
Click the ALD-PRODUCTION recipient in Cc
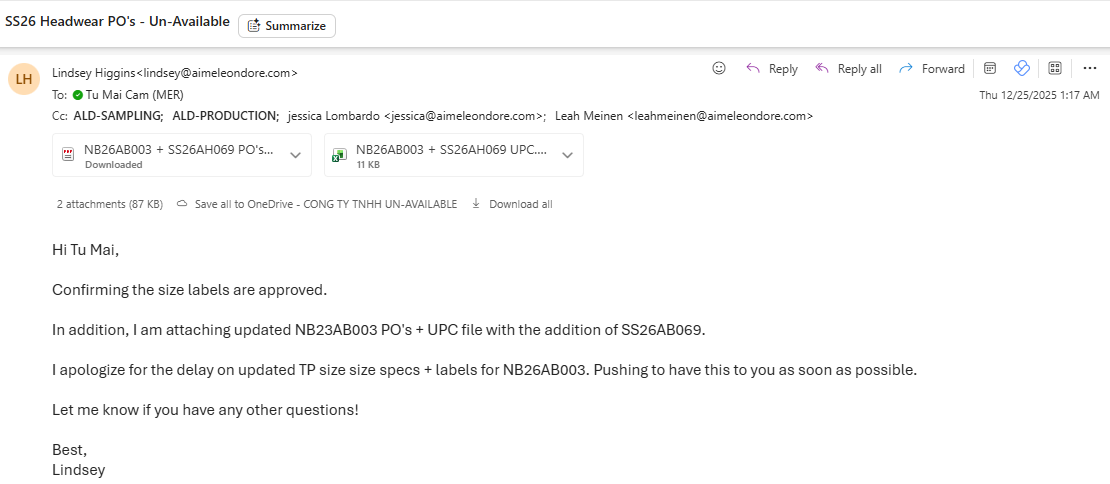[x=225, y=116]
